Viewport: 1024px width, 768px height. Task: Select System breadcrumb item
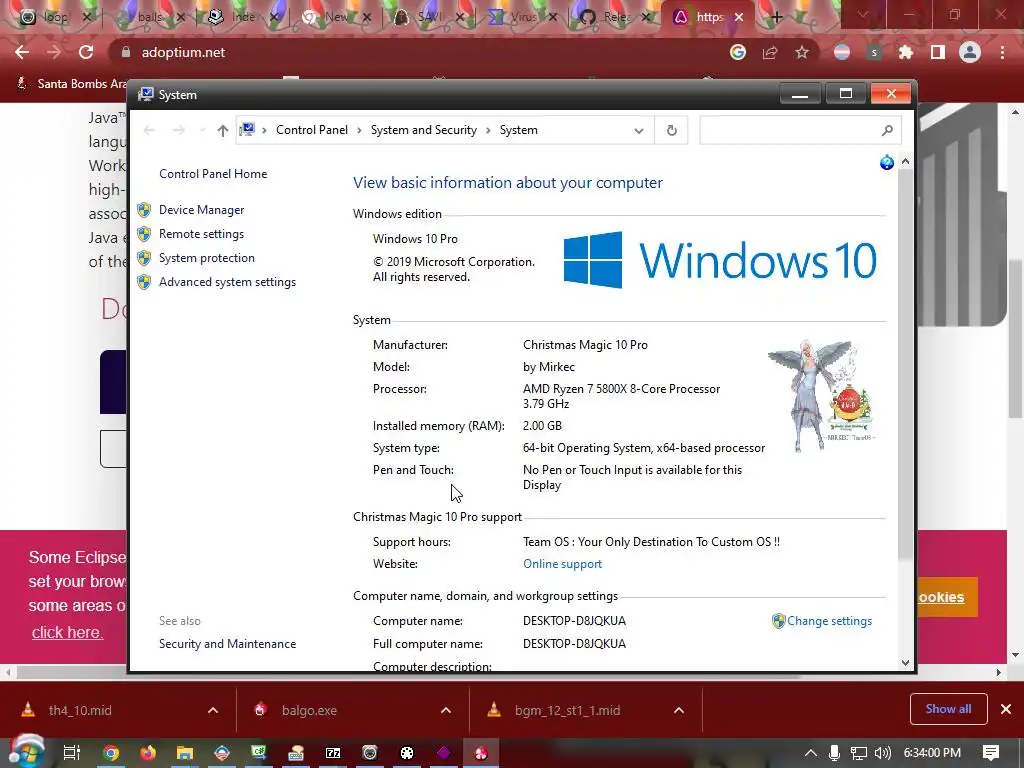click(519, 130)
